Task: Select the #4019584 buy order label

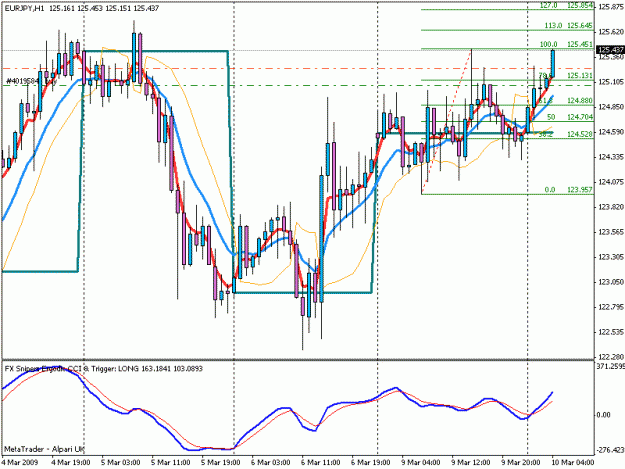Action: coord(30,82)
